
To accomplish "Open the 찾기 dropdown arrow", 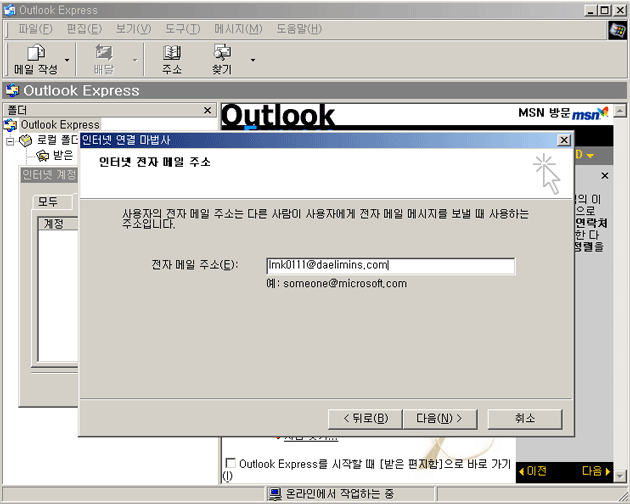I will click(x=253, y=60).
